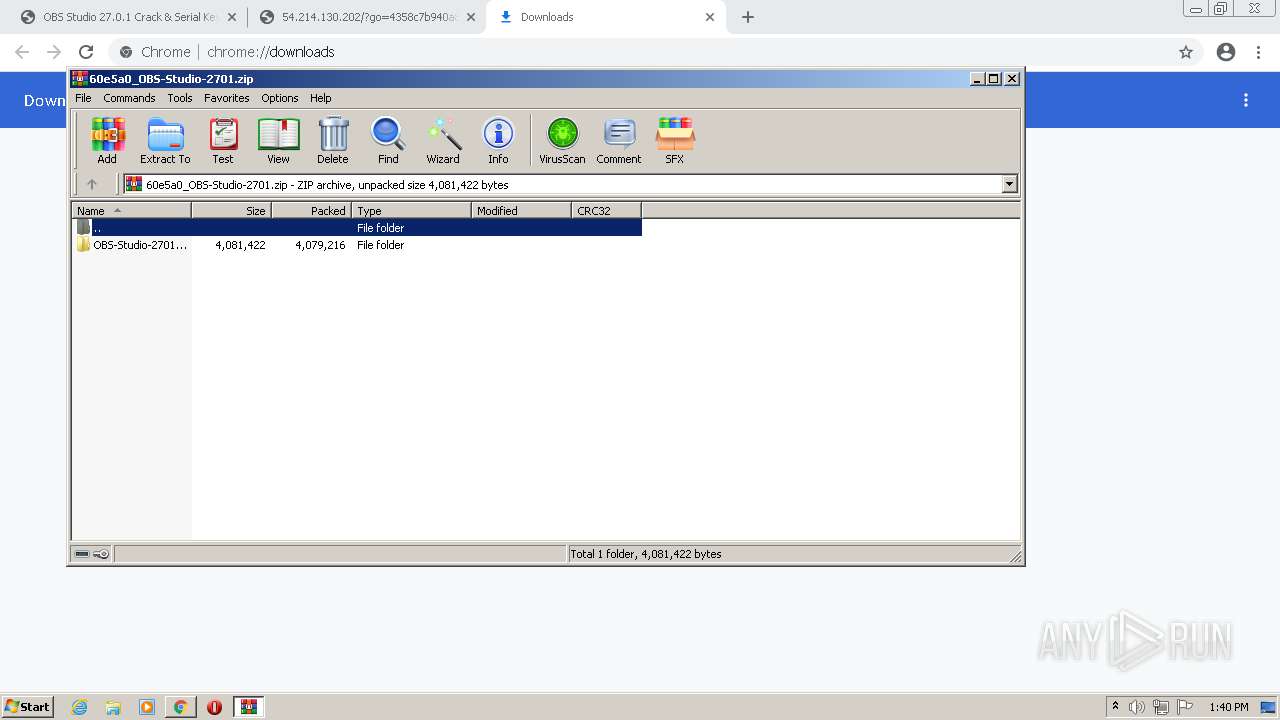Screen dimensions: 1280x720
Task: Switch to WinRAR taskbar button
Action: [249, 707]
